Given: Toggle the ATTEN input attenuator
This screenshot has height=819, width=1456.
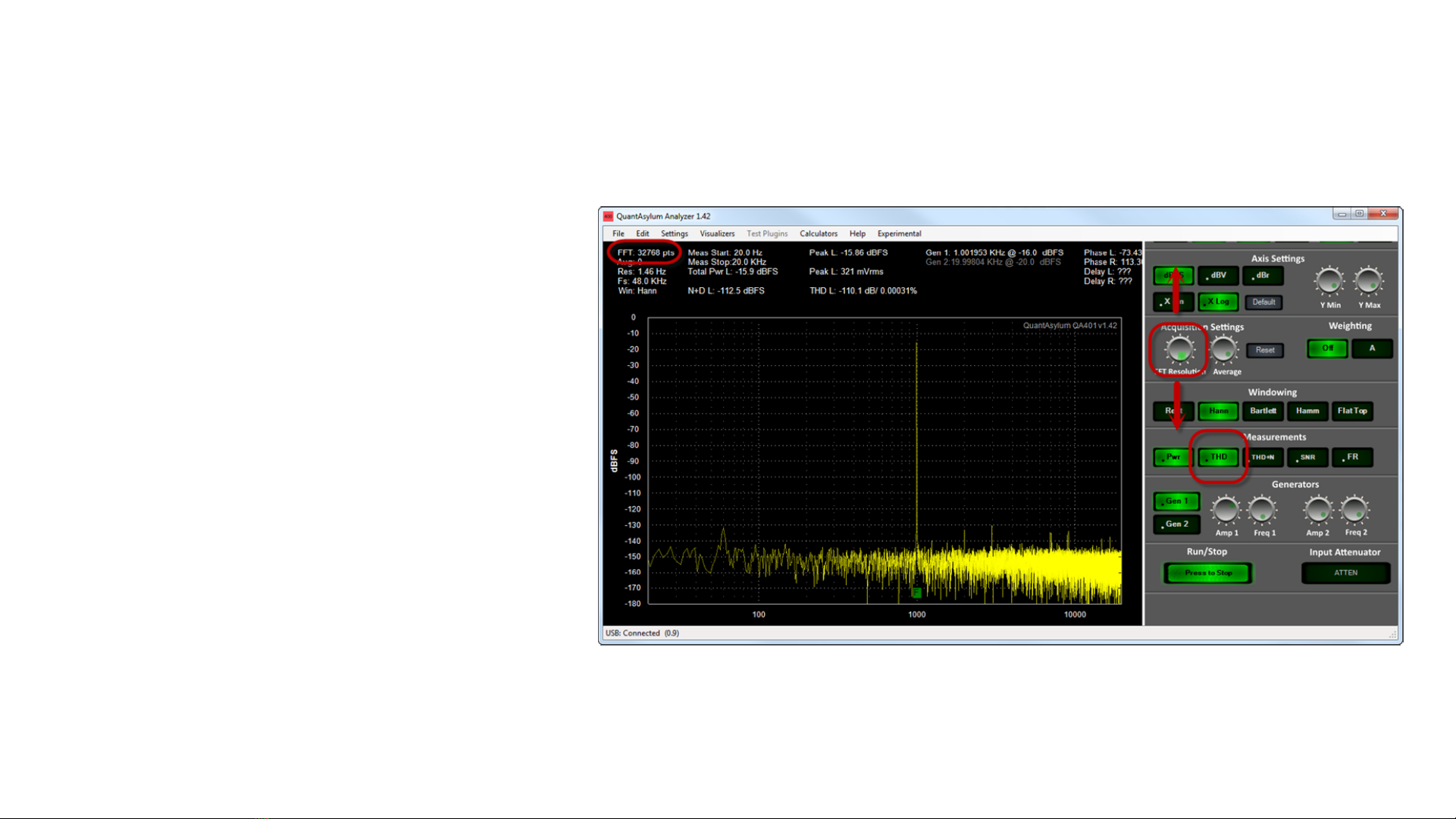Looking at the screenshot, I should pos(1345,573).
